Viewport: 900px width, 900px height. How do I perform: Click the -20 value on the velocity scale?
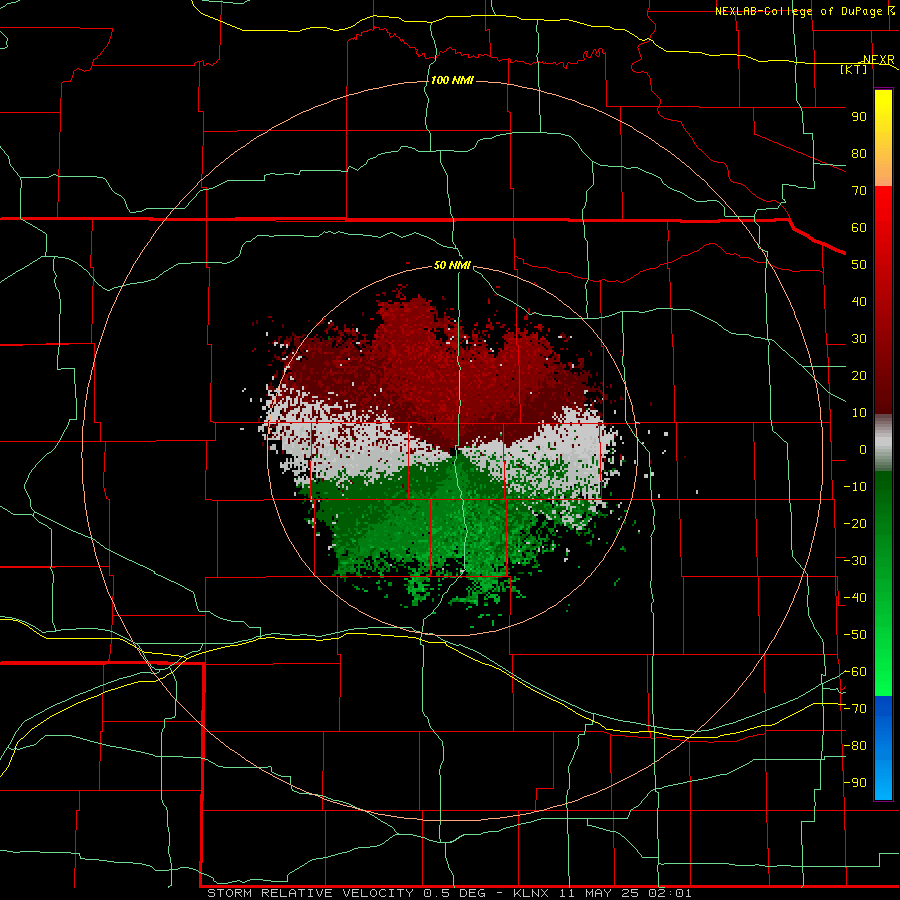855,523
